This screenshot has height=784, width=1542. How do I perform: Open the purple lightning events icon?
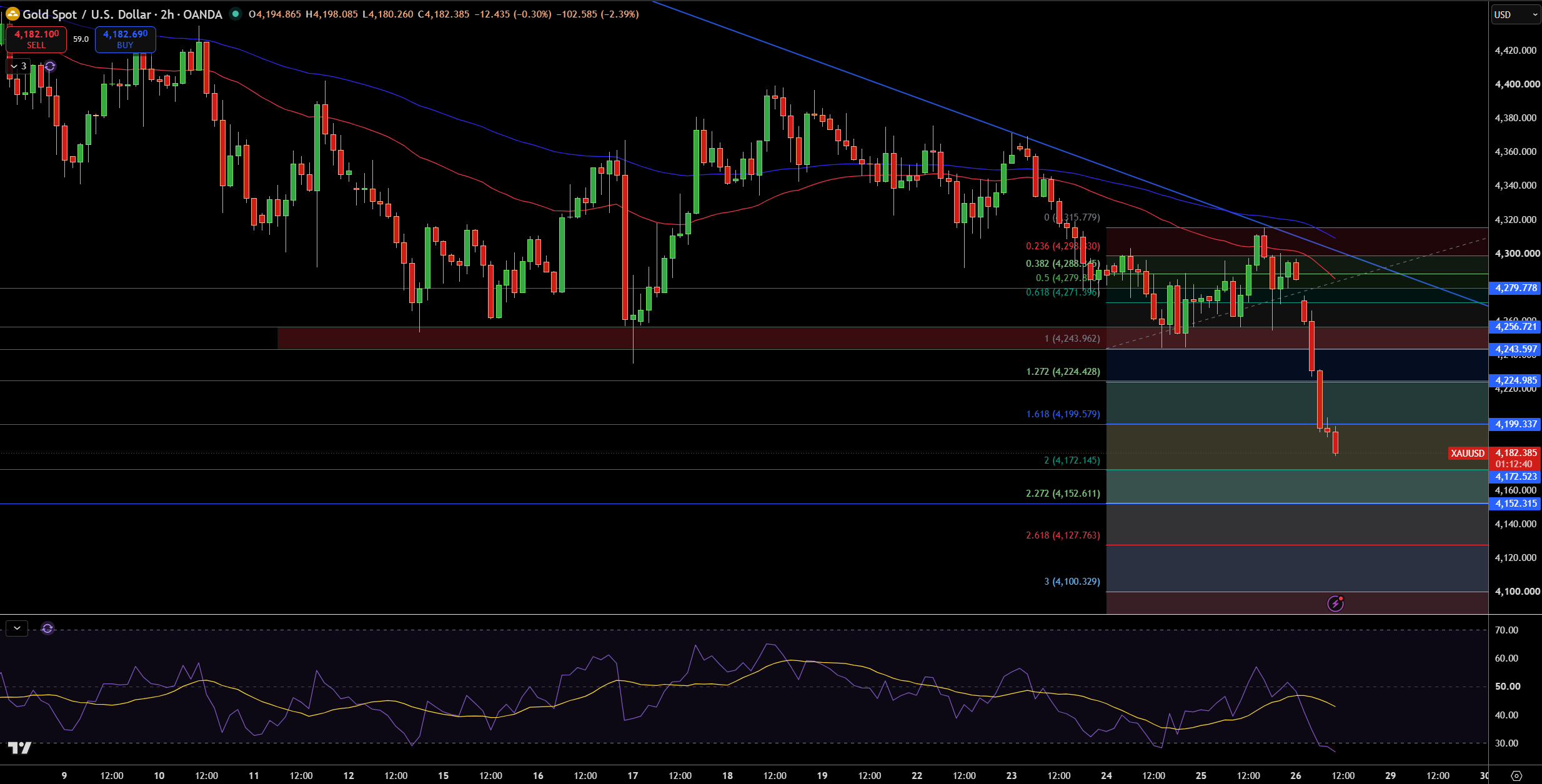point(1335,603)
